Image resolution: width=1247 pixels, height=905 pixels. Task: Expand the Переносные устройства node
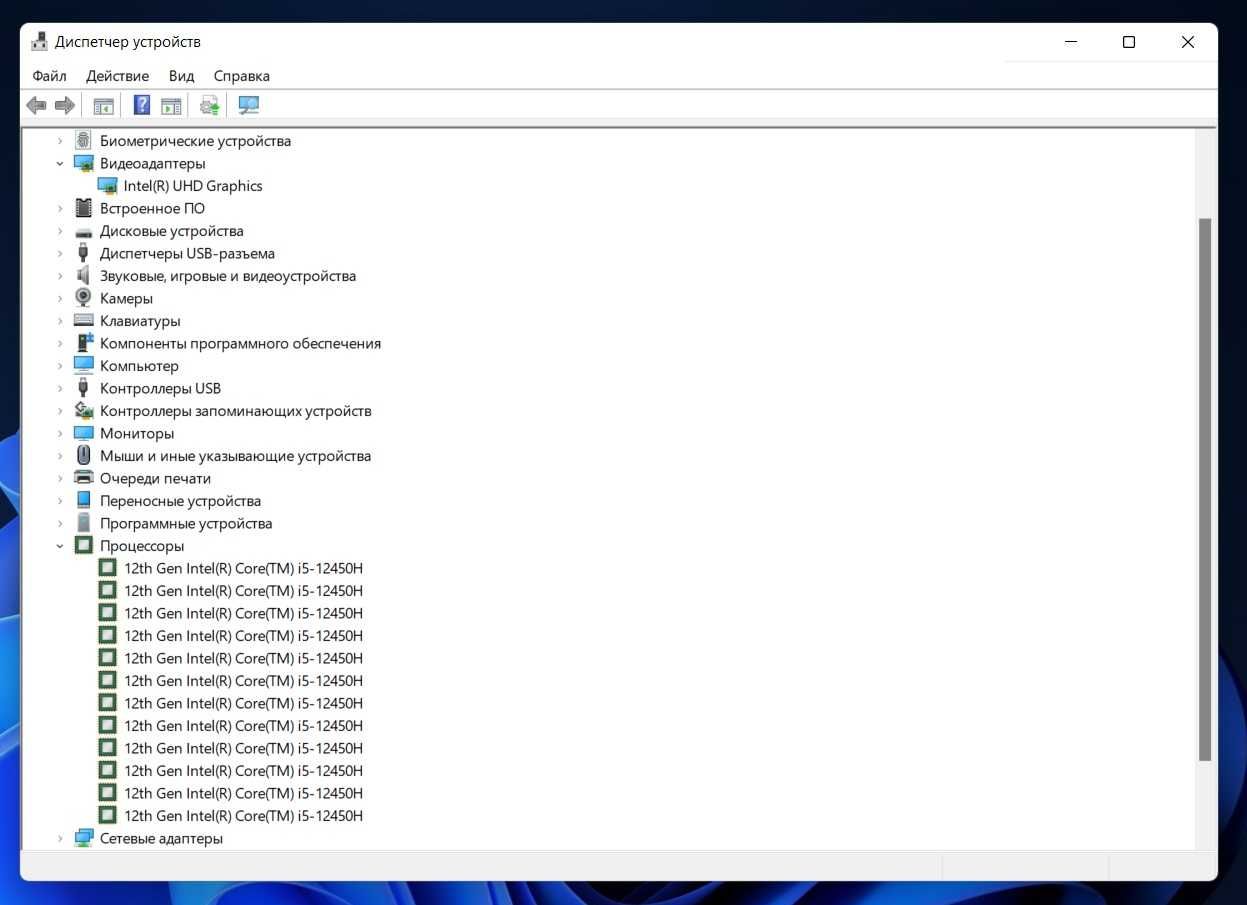pos(60,501)
